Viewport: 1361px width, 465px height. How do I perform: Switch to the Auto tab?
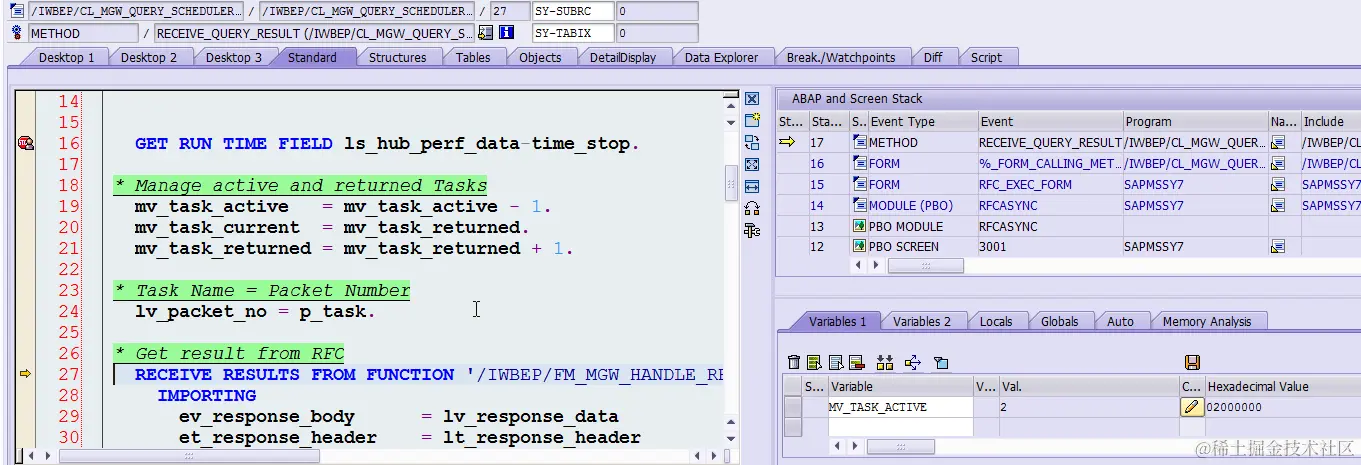[x=1120, y=321]
